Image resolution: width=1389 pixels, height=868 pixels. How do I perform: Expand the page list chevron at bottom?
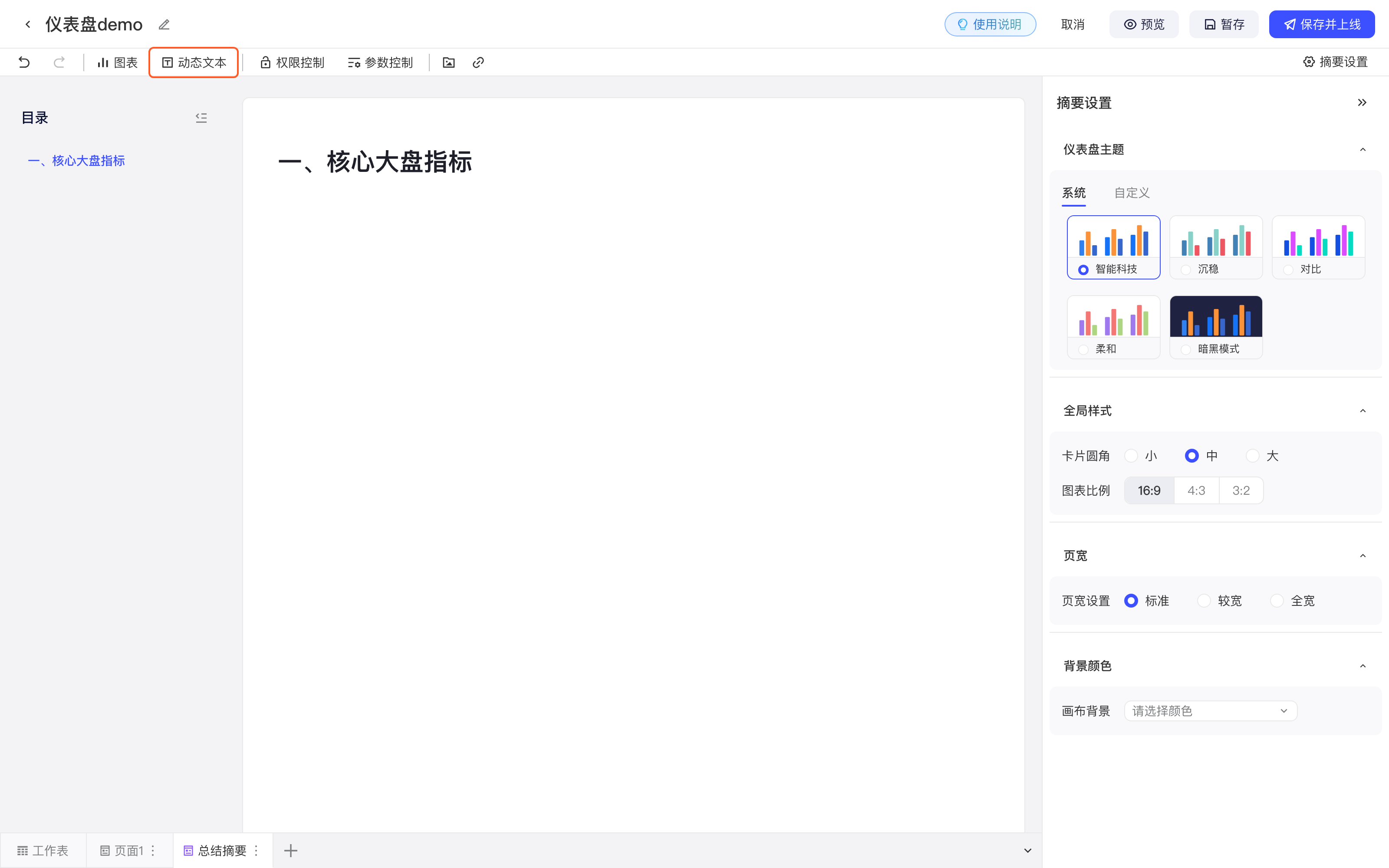(1027, 850)
